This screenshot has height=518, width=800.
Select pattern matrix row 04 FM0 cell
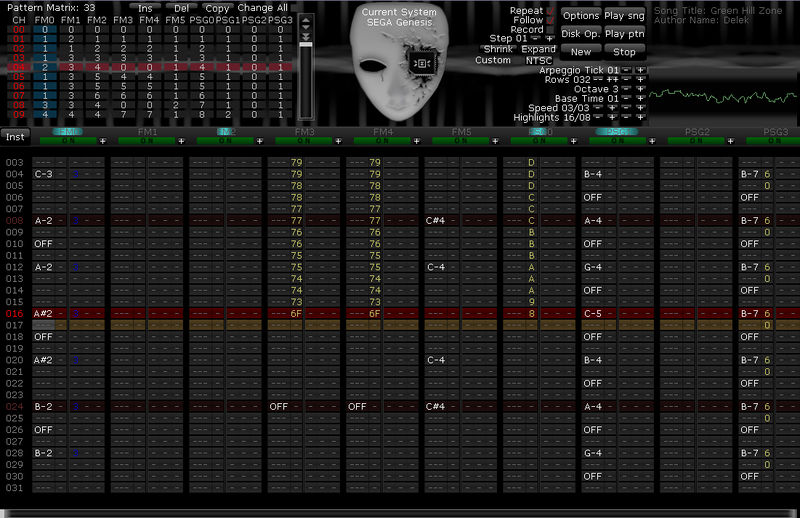(44, 66)
